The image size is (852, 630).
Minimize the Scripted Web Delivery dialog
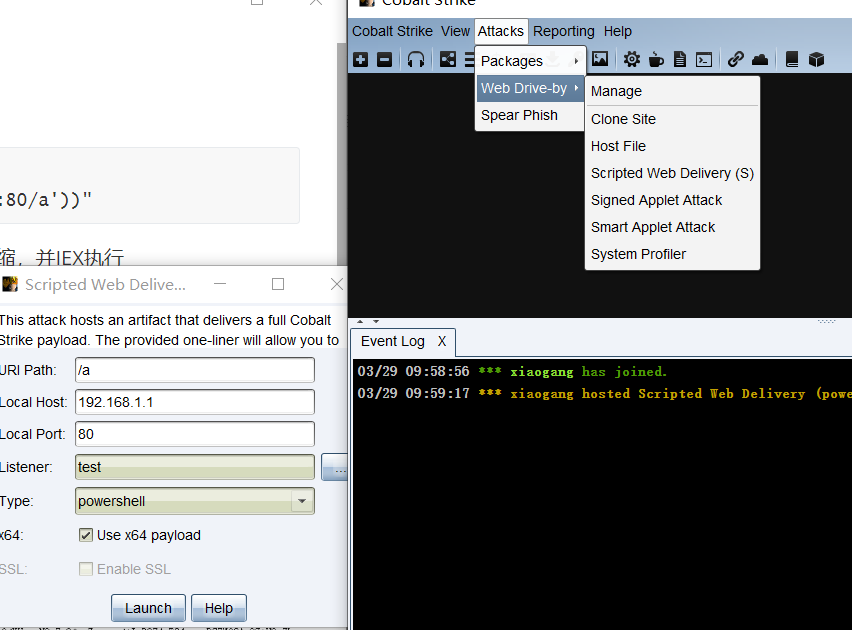coord(220,284)
